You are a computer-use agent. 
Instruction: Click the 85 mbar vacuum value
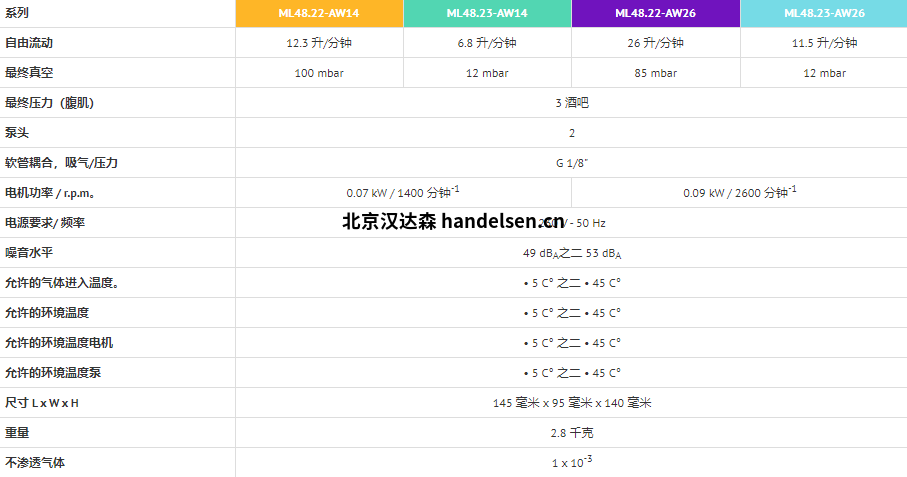point(655,73)
